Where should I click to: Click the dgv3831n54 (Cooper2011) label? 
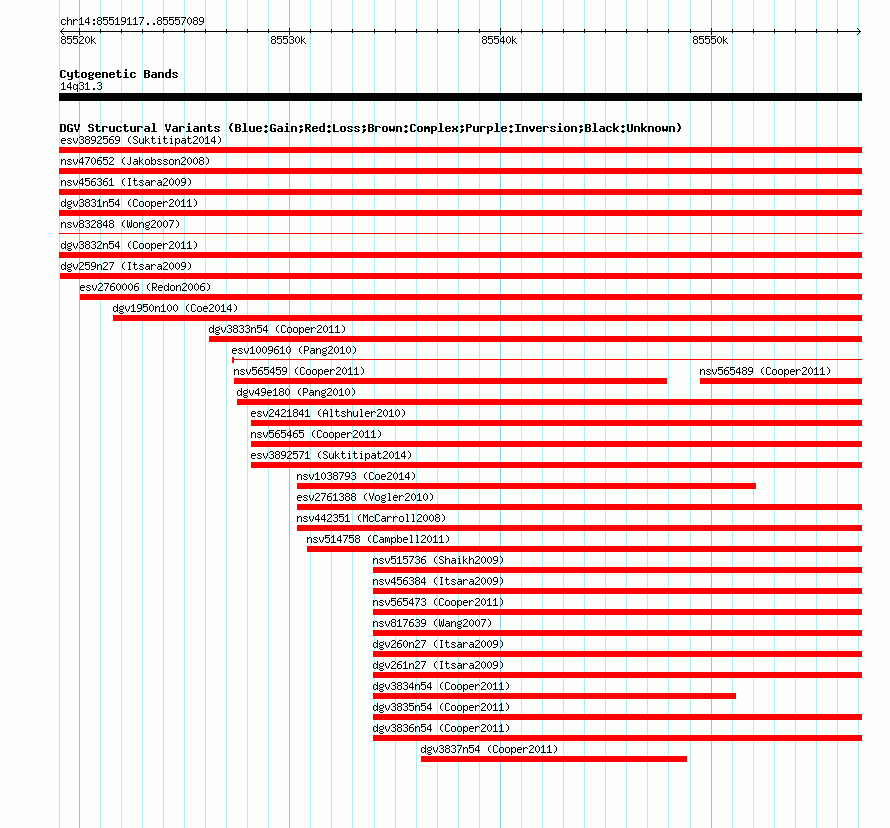pos(129,203)
